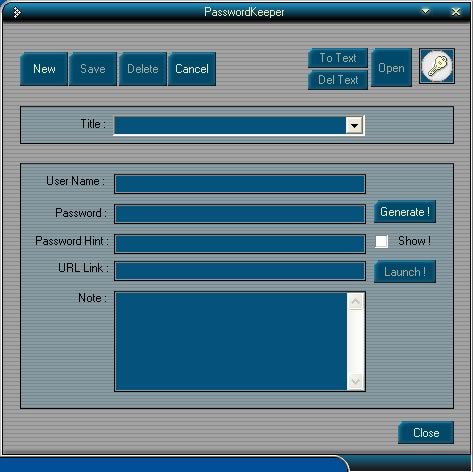Viewport: 473px width, 472px height.
Task: Click the Cancel button
Action: pos(192,69)
